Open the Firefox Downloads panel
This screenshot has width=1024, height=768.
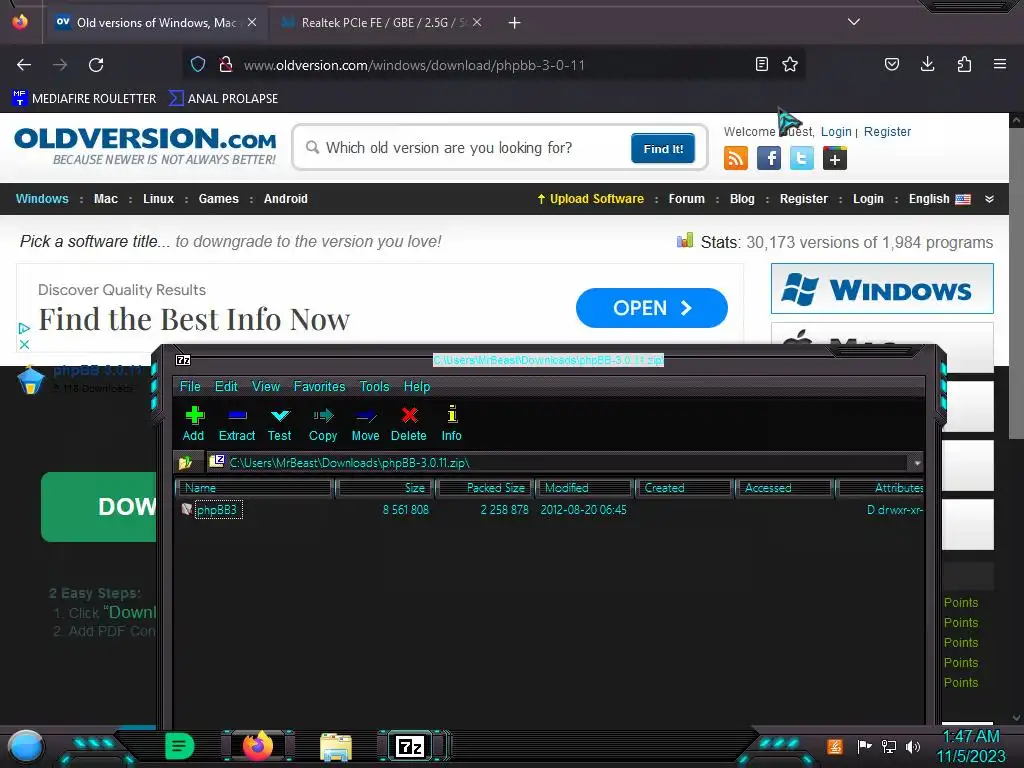click(x=927, y=64)
